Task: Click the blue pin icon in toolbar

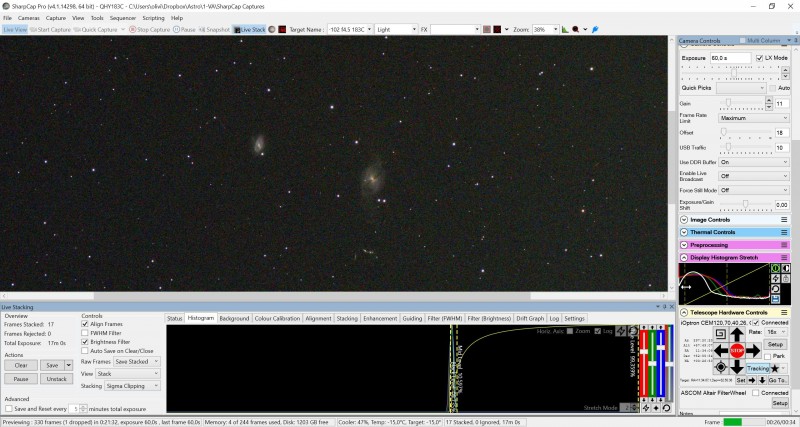Action: (x=595, y=30)
